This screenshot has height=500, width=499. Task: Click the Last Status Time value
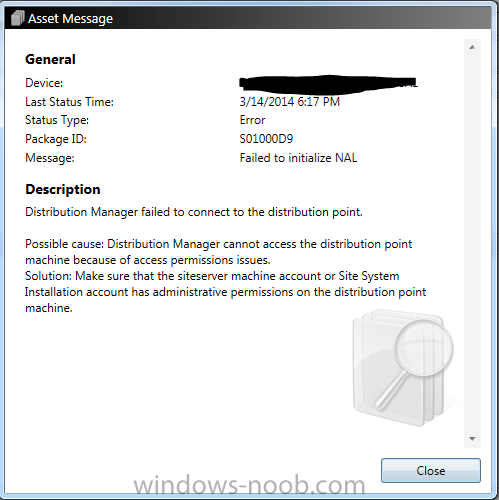[289, 102]
